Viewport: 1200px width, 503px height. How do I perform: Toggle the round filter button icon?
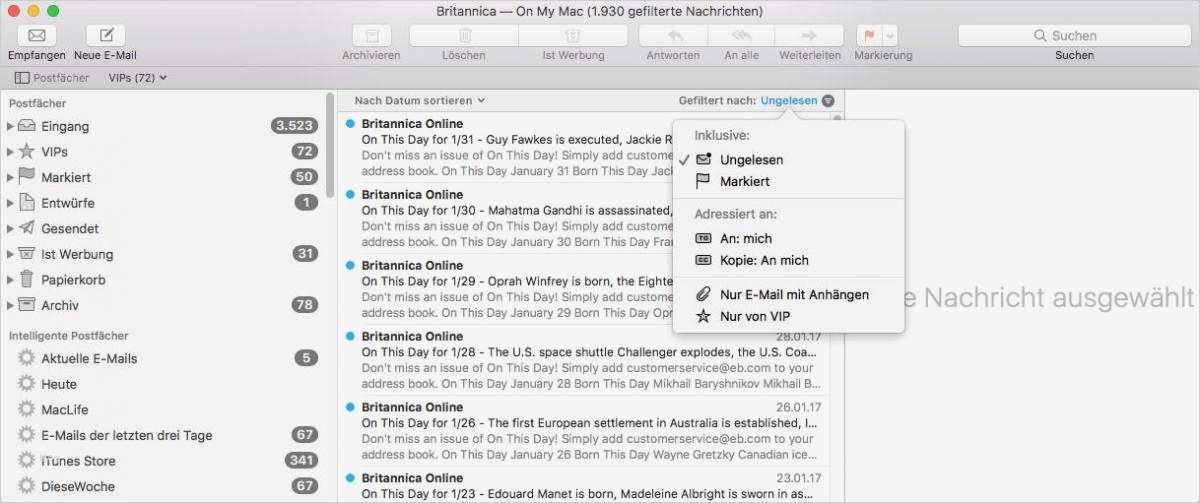tap(828, 100)
